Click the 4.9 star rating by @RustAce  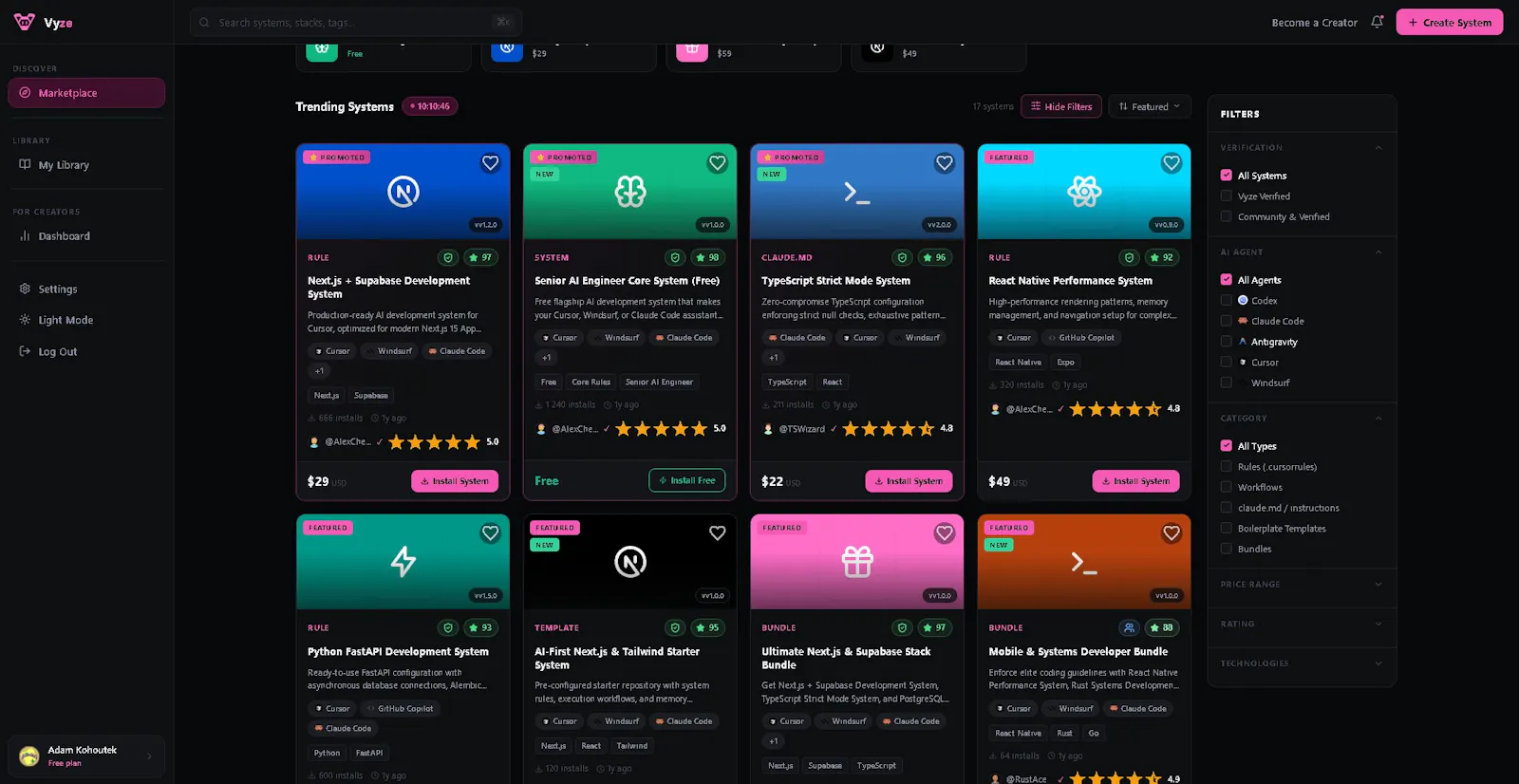tap(1125, 778)
